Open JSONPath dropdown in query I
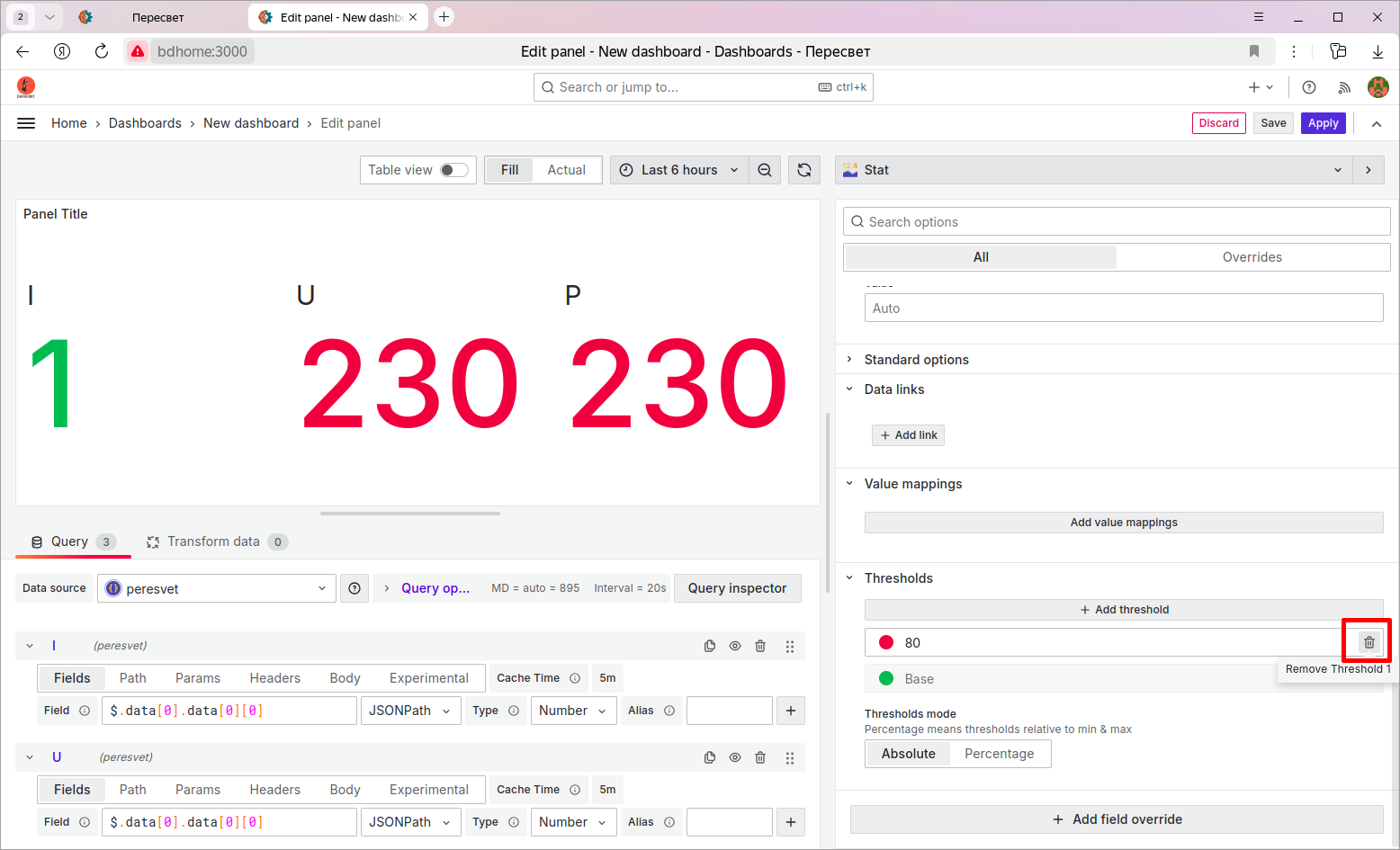This screenshot has width=1400, height=850. 411,711
